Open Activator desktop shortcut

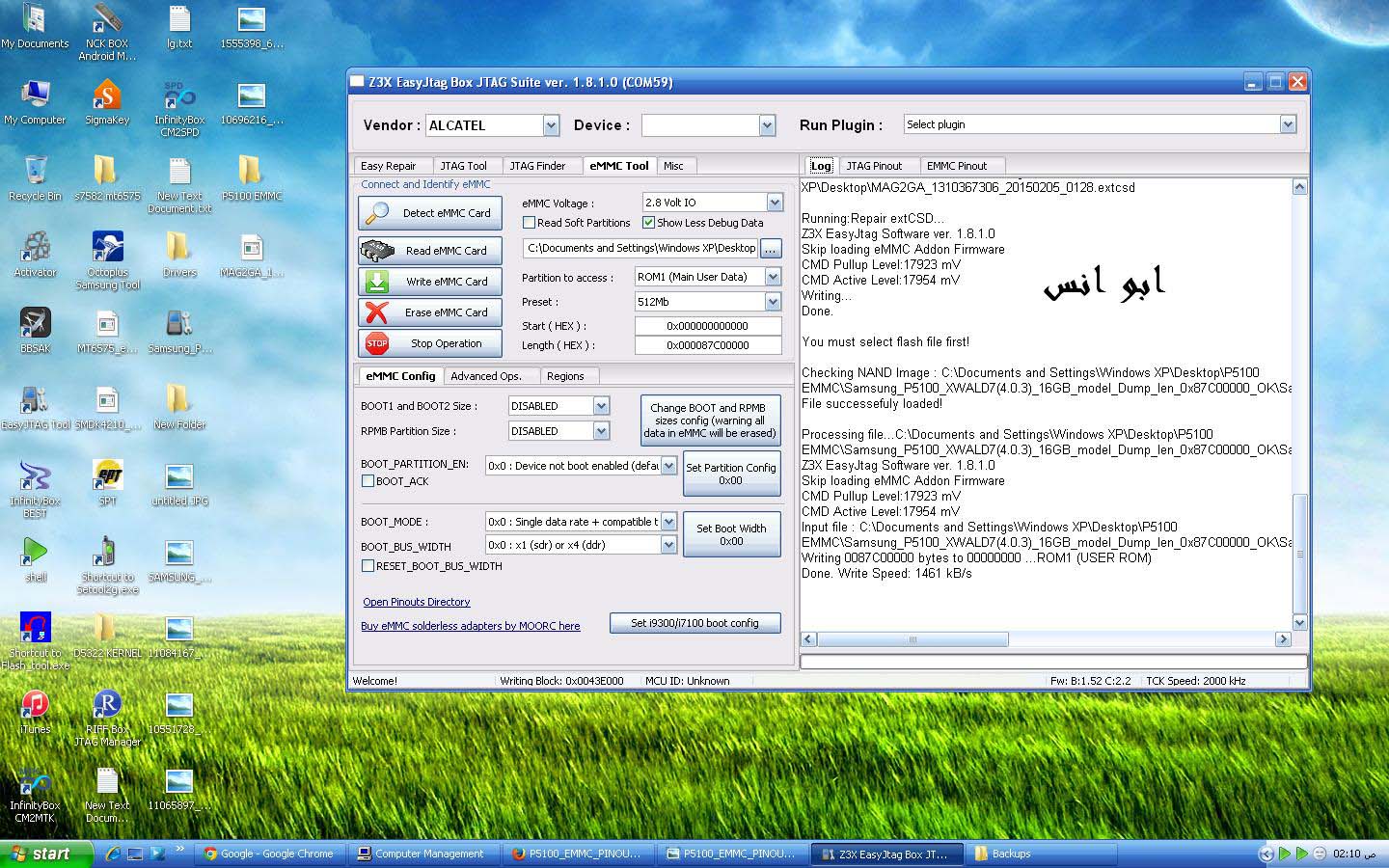(x=35, y=255)
